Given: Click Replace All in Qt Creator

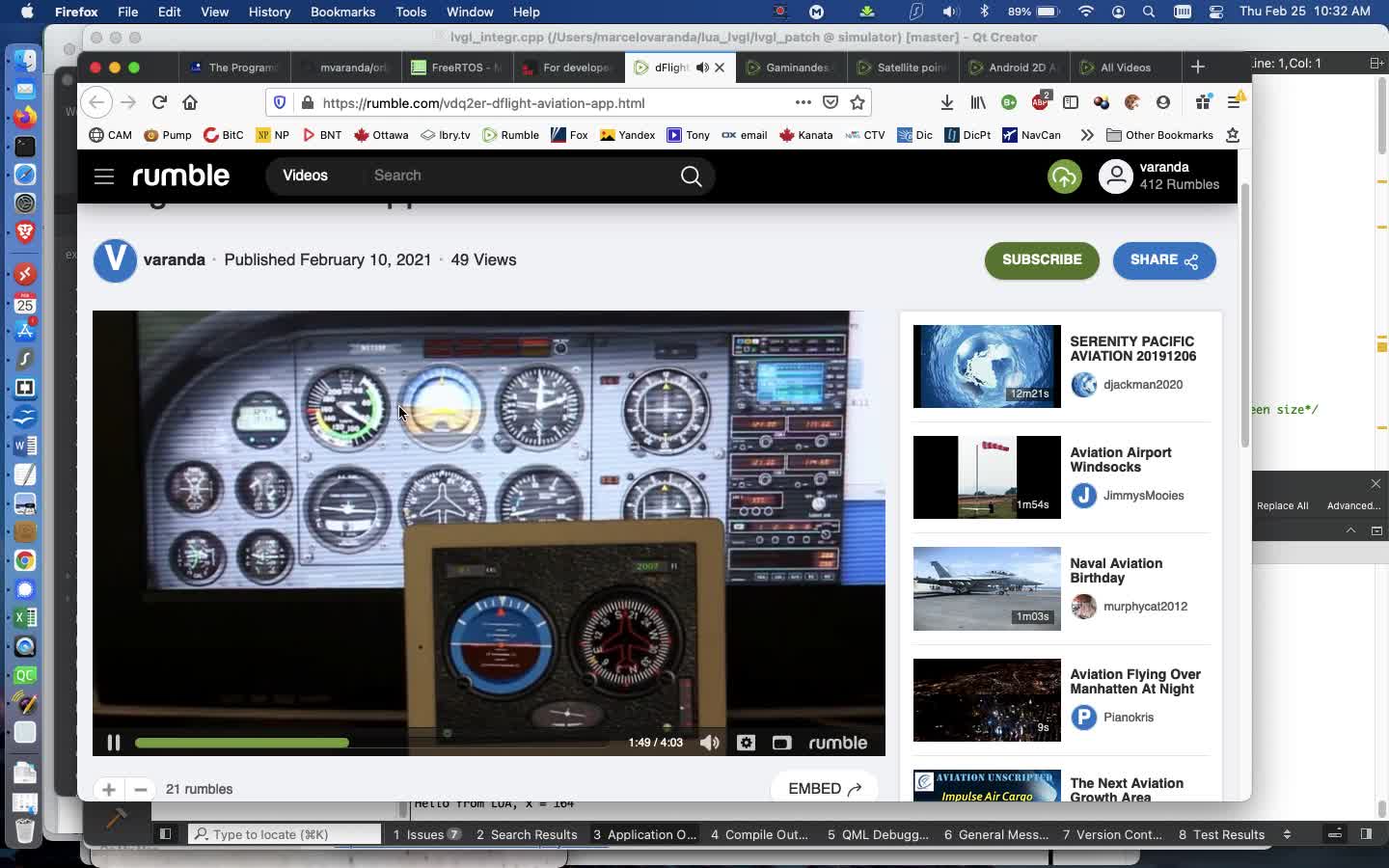Looking at the screenshot, I should [x=1282, y=505].
